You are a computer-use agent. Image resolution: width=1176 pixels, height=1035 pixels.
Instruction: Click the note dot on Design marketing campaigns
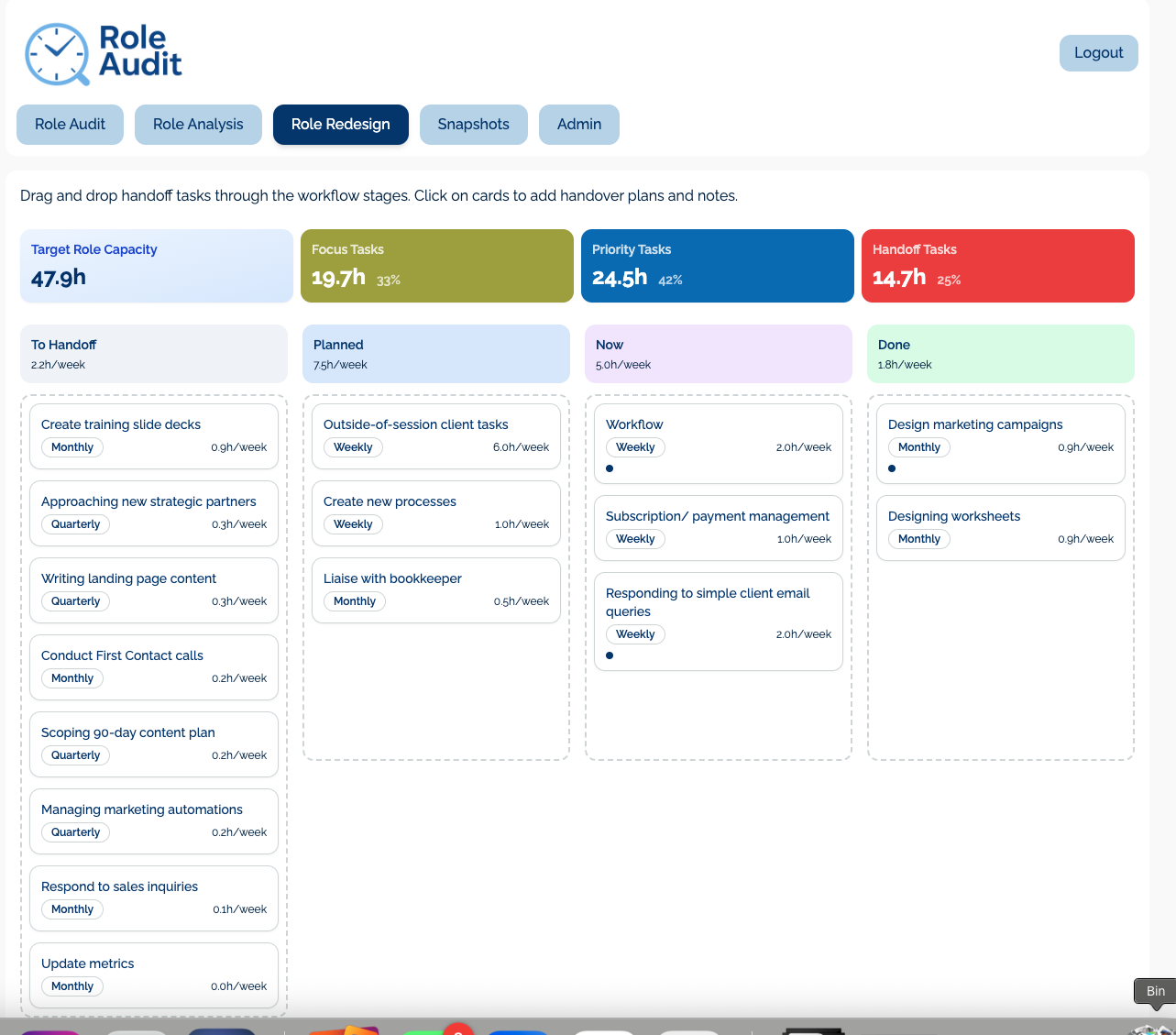[892, 468]
